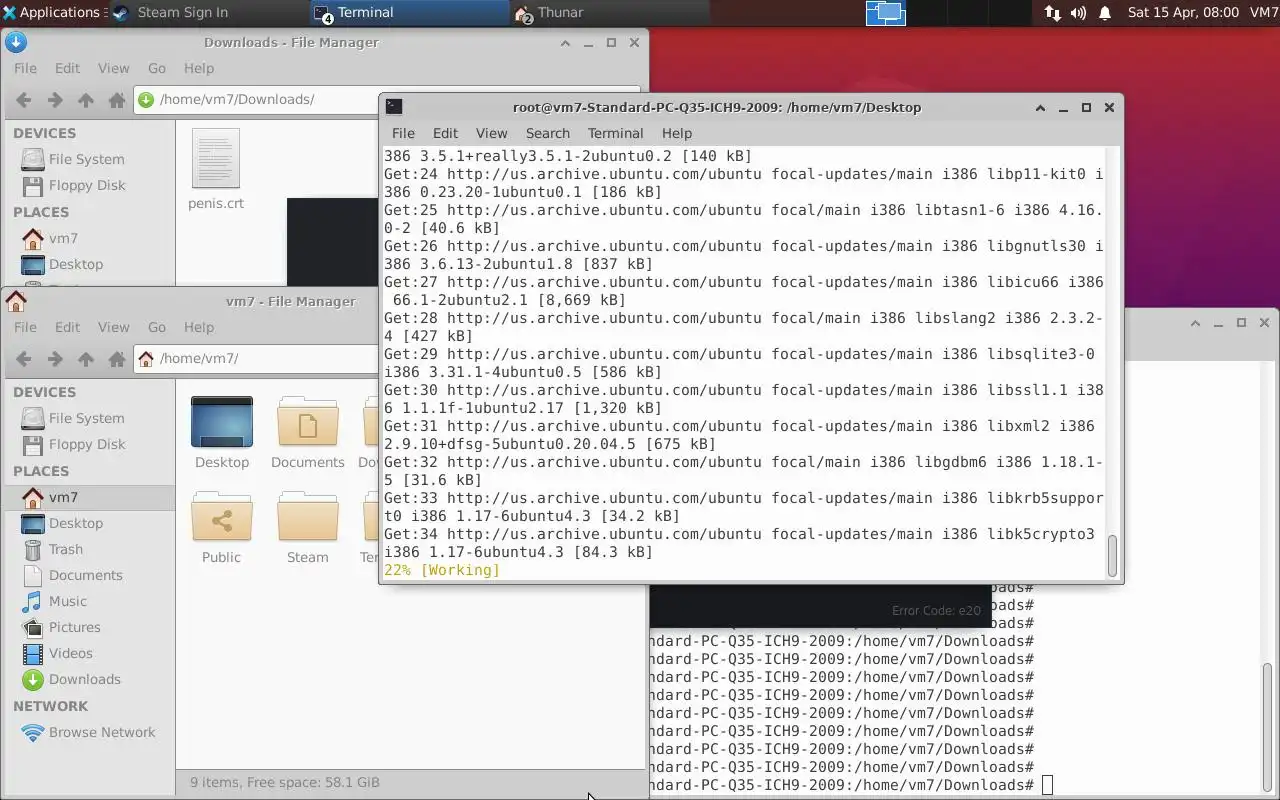This screenshot has width=1280, height=800.
Task: Select the Desktop folder icon in vm7 window
Action: tap(222, 421)
